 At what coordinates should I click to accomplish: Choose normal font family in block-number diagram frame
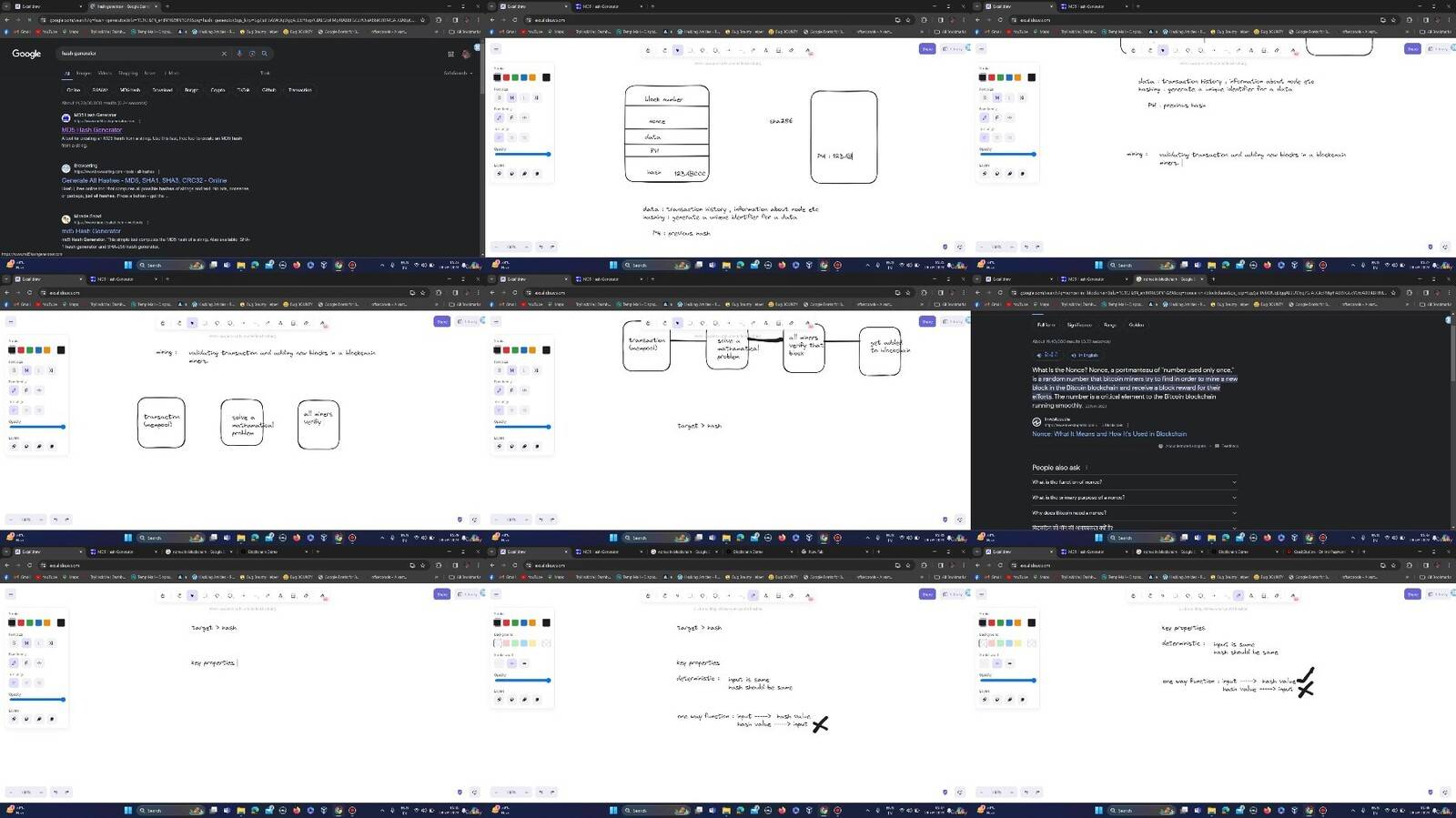pos(512,117)
